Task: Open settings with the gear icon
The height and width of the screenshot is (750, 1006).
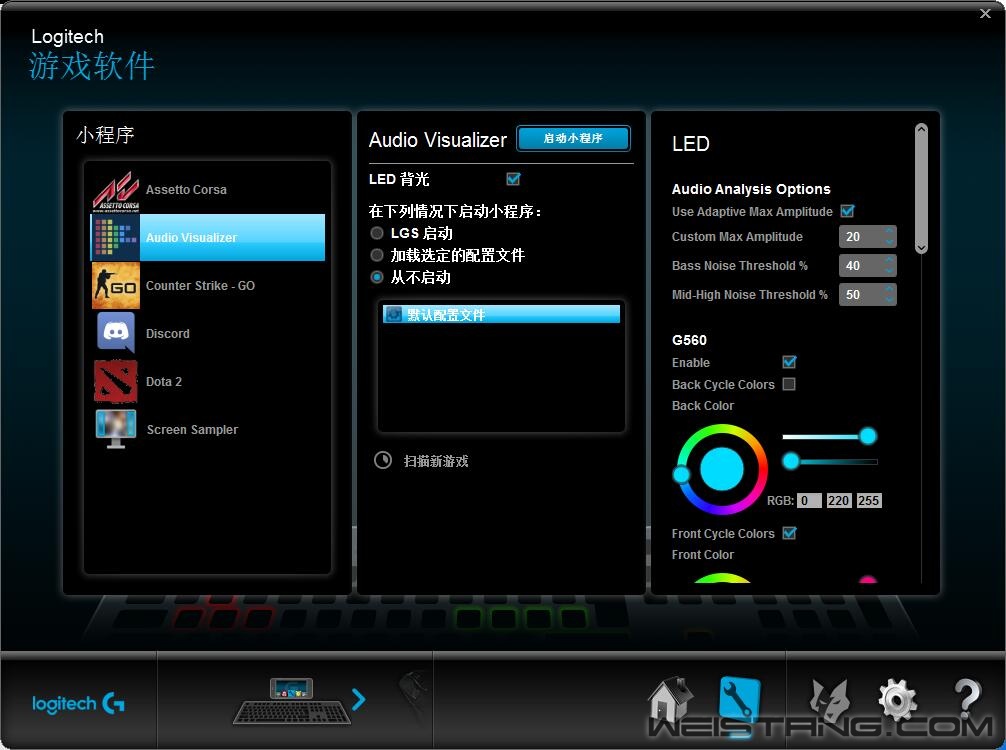Action: pyautogui.click(x=898, y=699)
